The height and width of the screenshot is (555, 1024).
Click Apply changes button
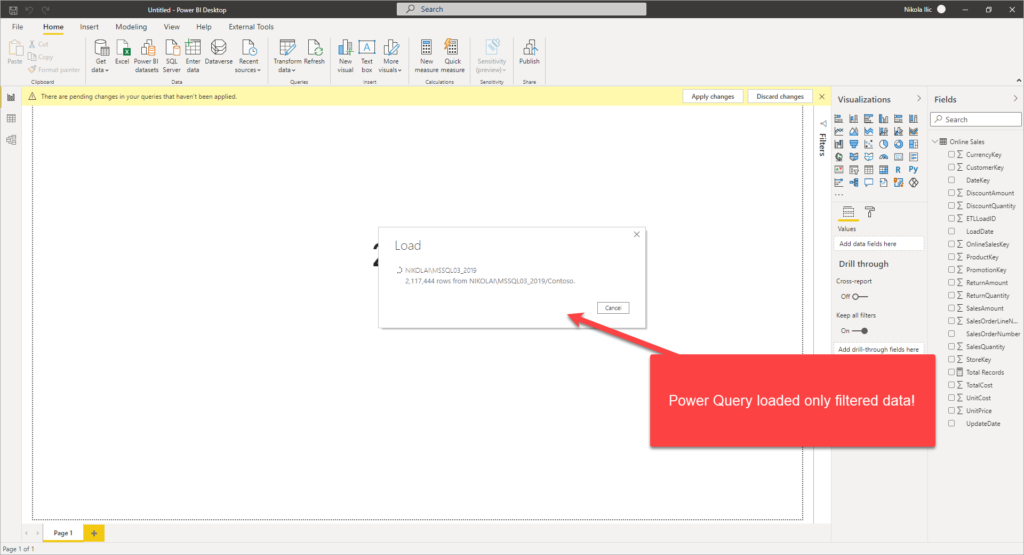712,97
